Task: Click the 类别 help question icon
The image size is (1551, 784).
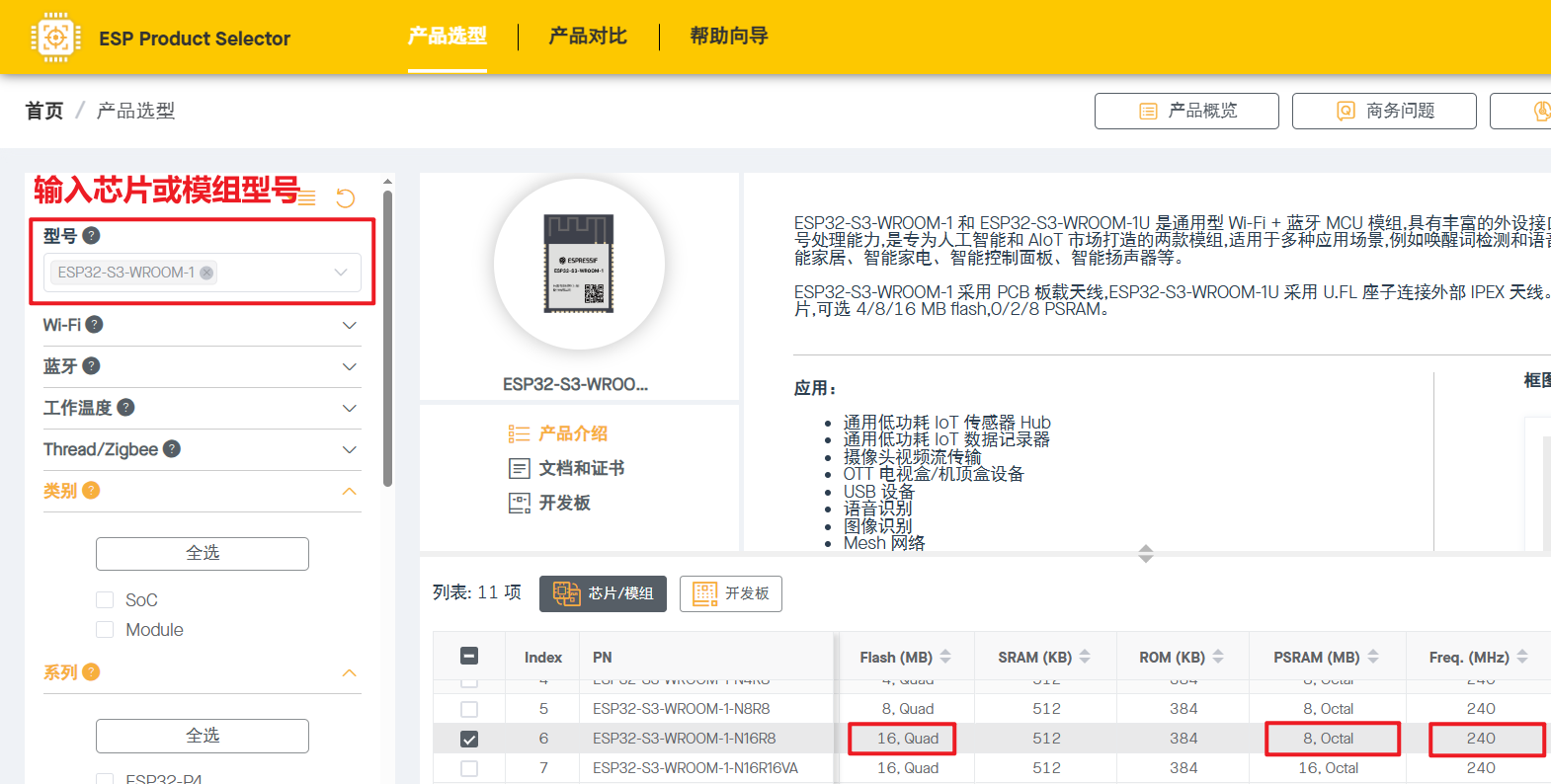Action: [91, 490]
